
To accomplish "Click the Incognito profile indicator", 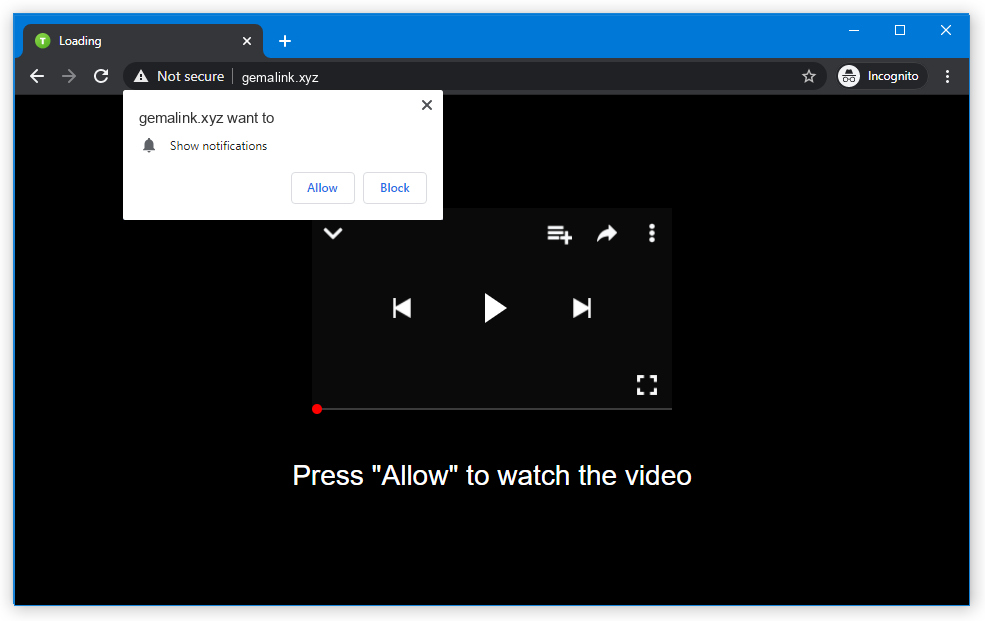I will pyautogui.click(x=880, y=76).
